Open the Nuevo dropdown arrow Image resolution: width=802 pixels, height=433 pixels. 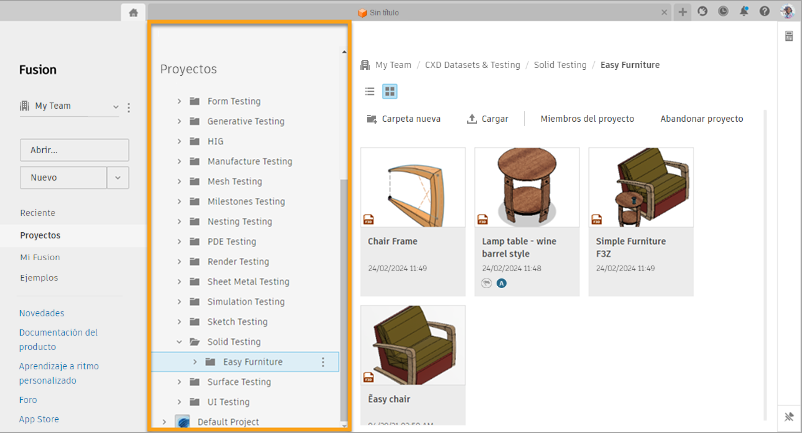pyautogui.click(x=118, y=178)
